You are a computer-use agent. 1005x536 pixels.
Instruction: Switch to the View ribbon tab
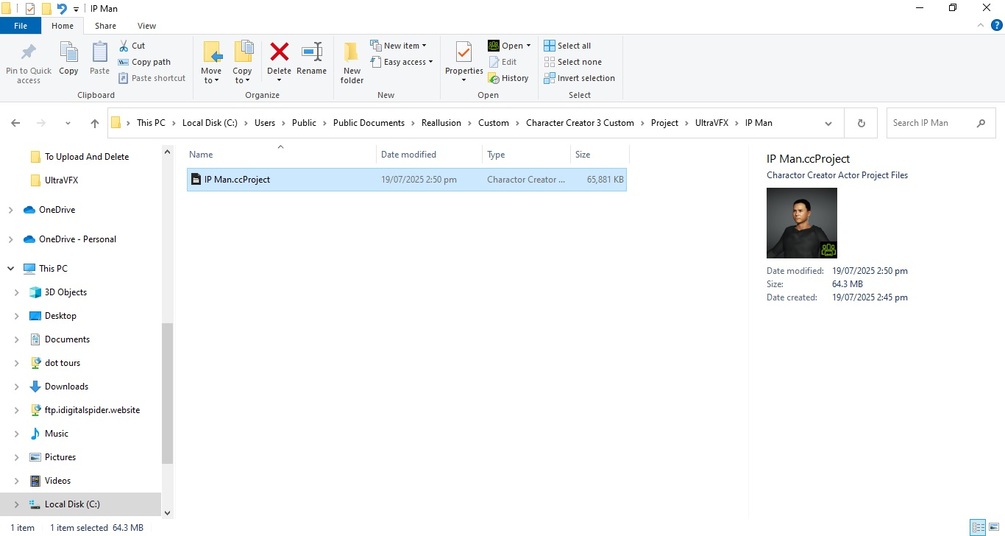[146, 26]
